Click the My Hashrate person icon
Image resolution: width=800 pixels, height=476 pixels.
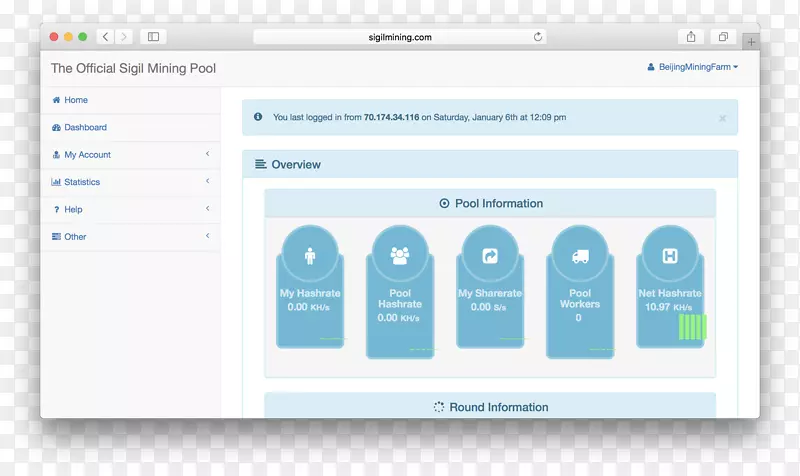pyautogui.click(x=310, y=256)
